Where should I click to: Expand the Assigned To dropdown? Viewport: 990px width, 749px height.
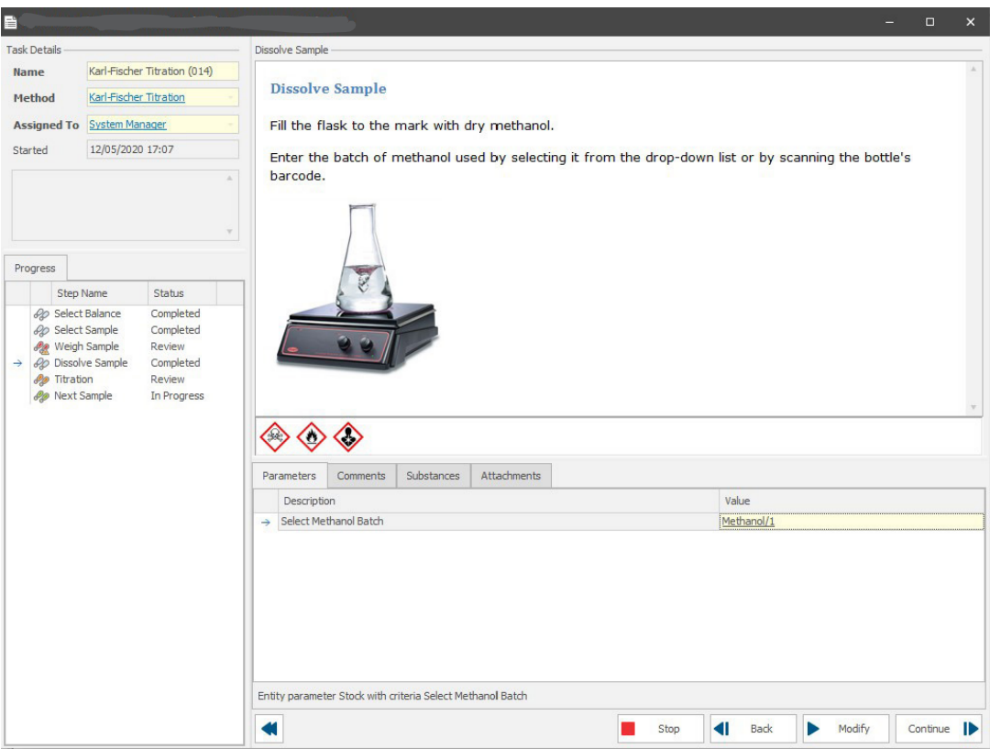tap(231, 125)
